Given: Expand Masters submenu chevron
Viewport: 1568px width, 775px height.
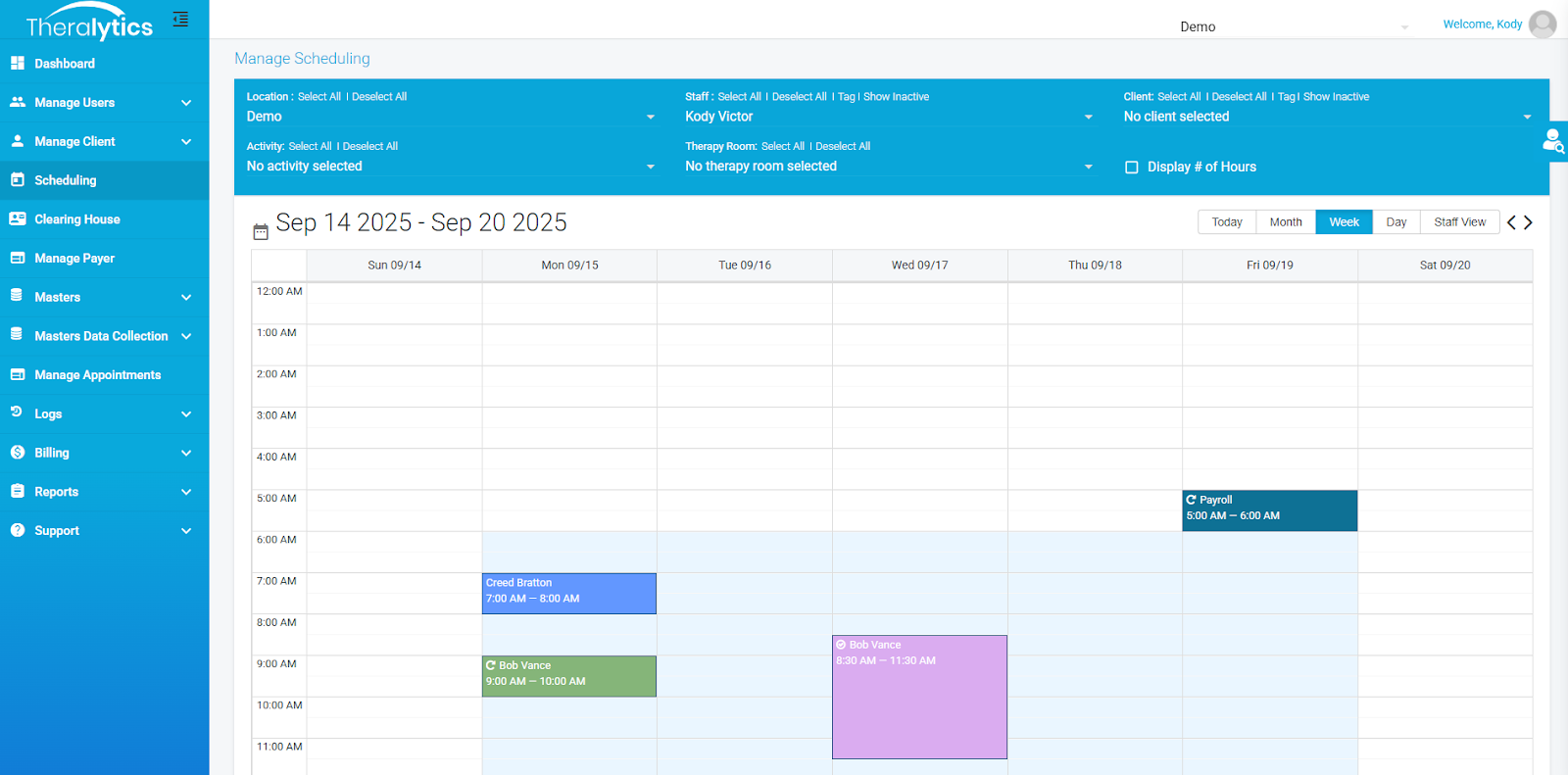Looking at the screenshot, I should 186,298.
